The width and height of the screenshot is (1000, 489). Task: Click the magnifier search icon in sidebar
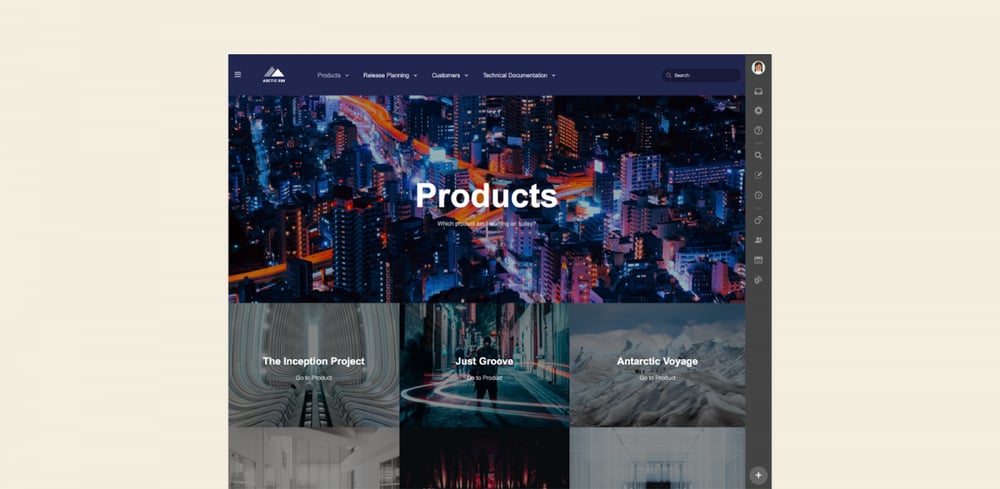758,155
